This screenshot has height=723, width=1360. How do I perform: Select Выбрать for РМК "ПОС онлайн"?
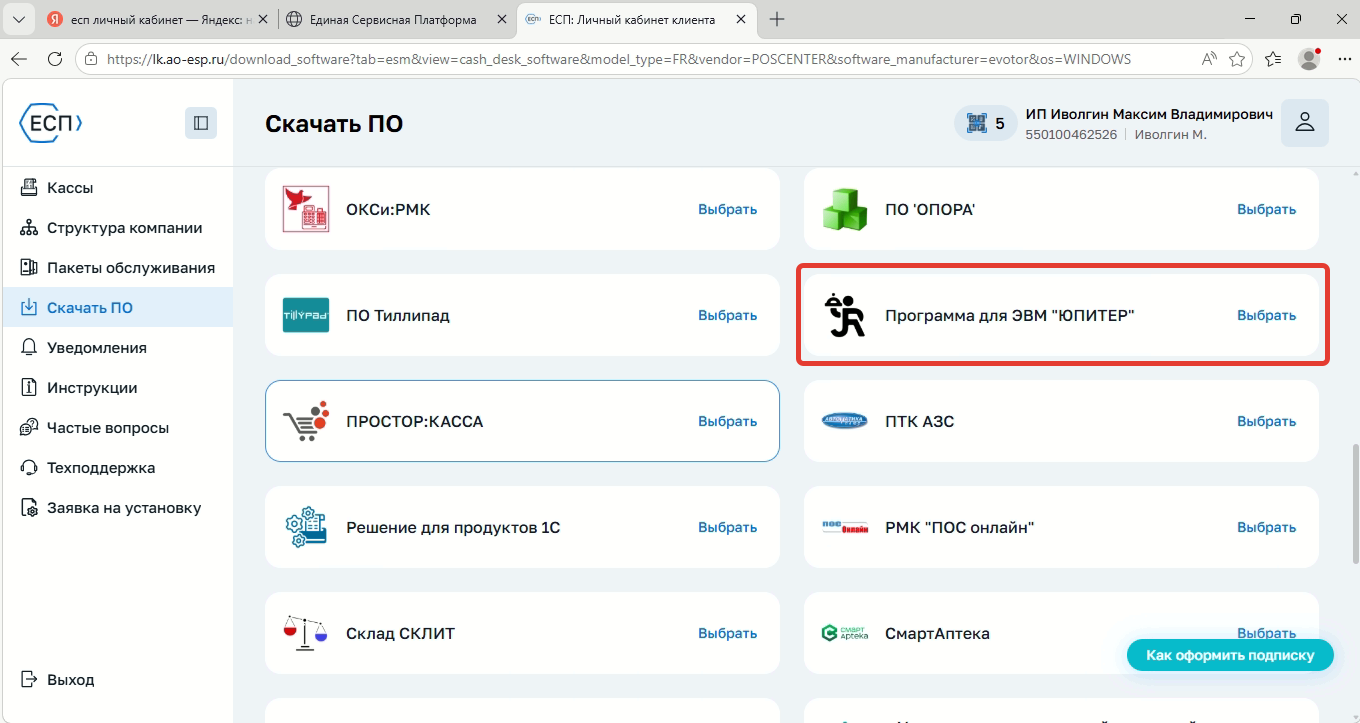[1266, 527]
